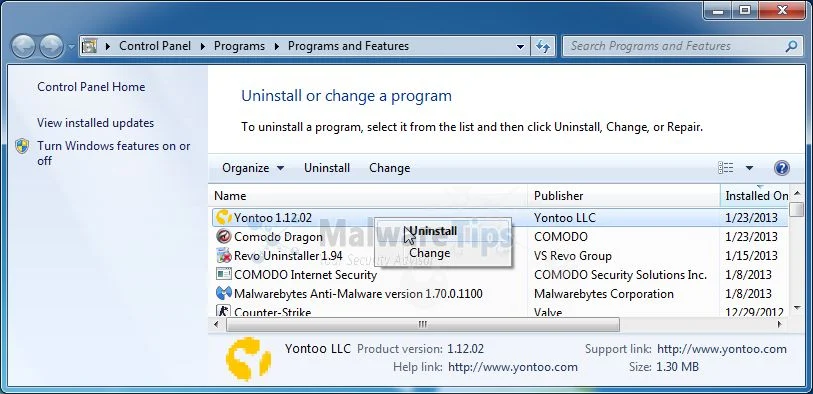Click Change in the toolbar
Screen dimensions: 813x394
[x=389, y=168]
